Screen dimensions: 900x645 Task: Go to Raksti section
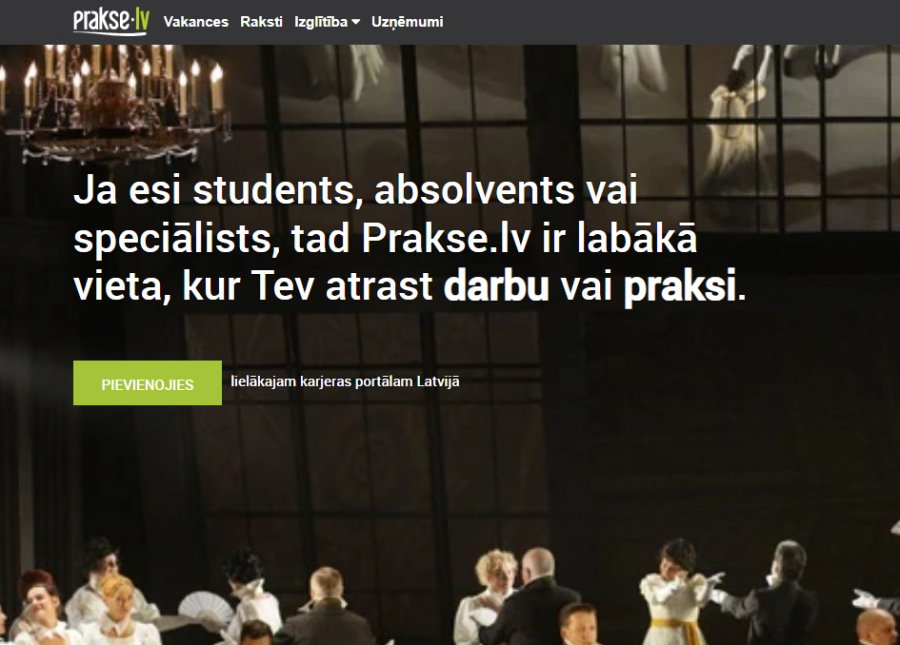(x=261, y=22)
